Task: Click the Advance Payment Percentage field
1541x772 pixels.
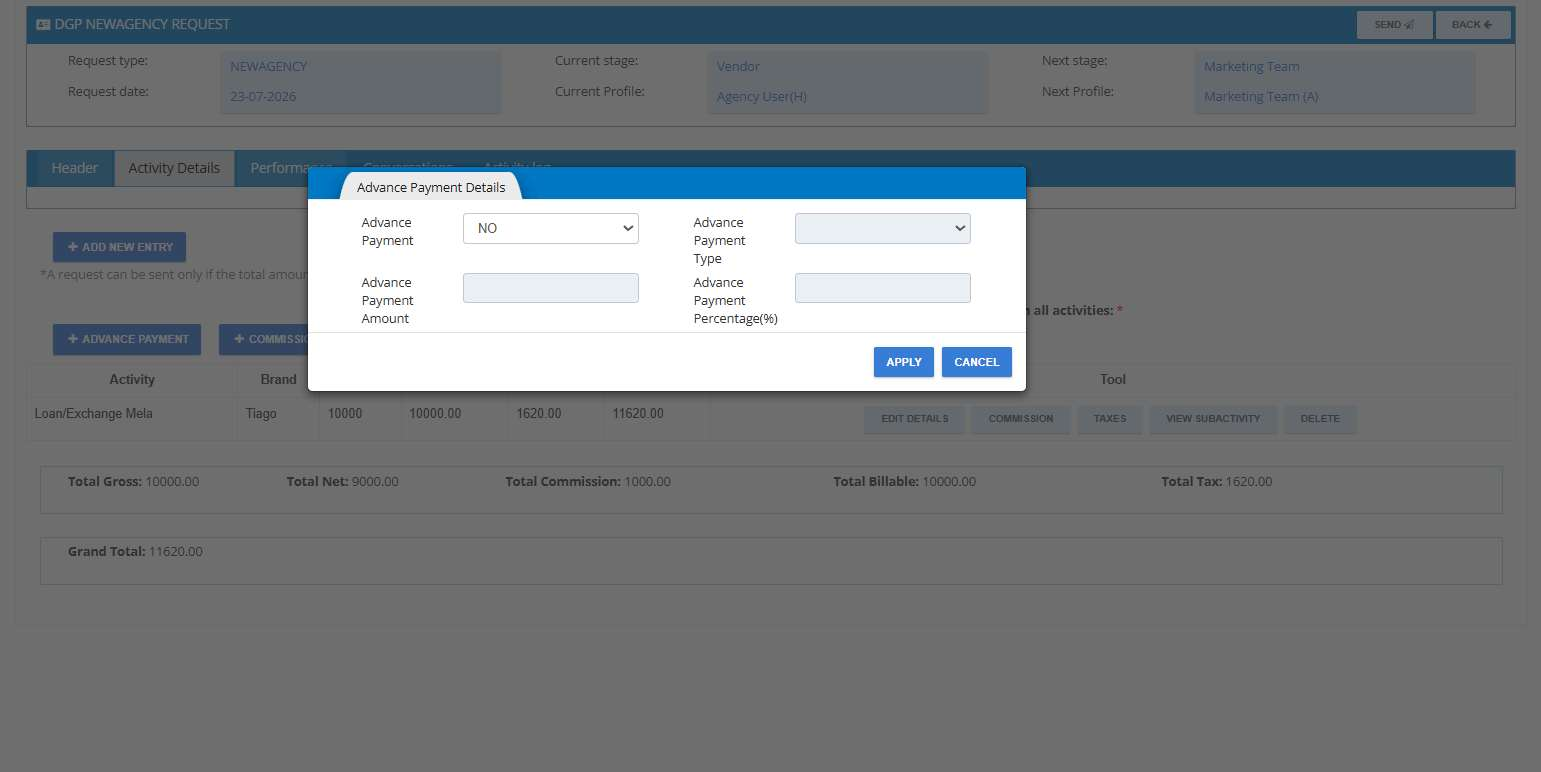Action: pos(882,288)
